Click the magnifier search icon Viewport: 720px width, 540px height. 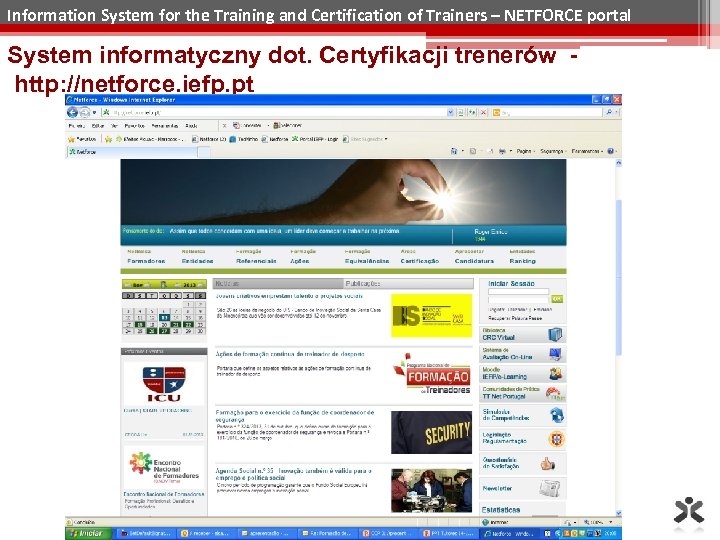click(609, 112)
